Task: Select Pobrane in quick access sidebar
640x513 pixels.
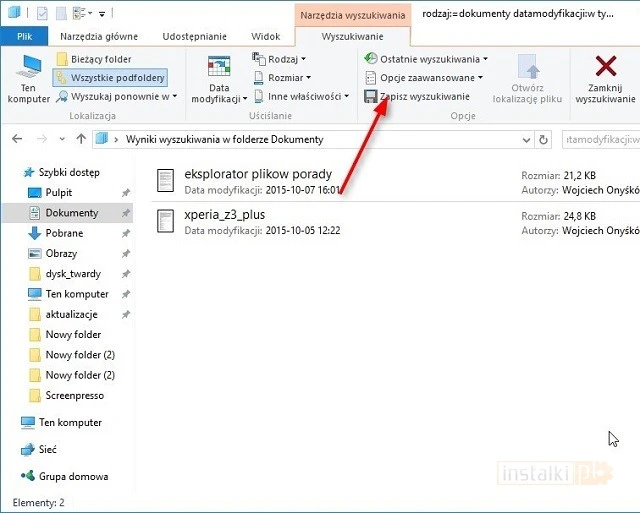Action: pyautogui.click(x=64, y=233)
